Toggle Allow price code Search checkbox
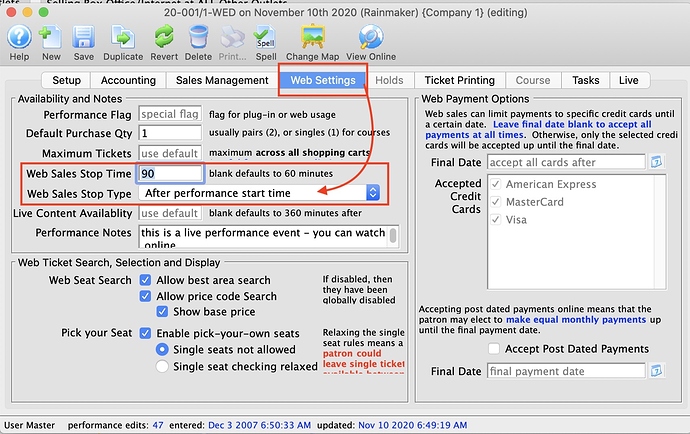 [x=145, y=296]
